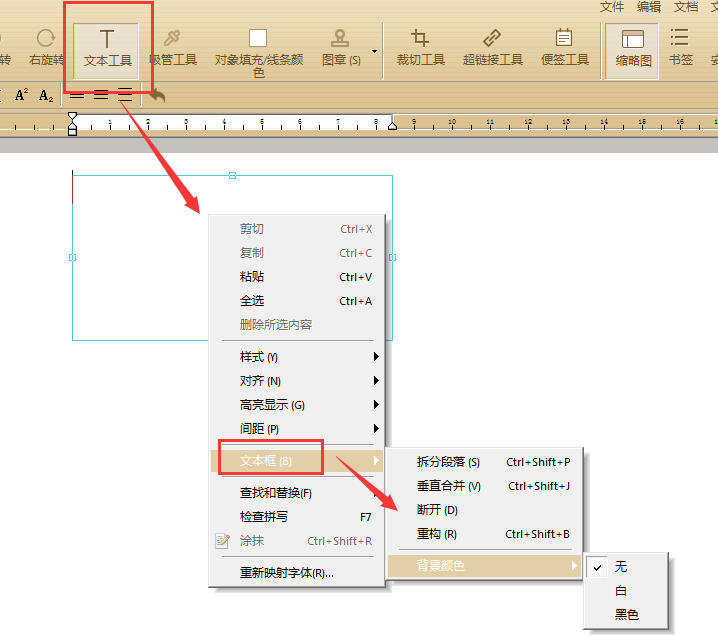Open 重新映射字体(R)... dialog
The image size is (718, 638).
(297, 573)
